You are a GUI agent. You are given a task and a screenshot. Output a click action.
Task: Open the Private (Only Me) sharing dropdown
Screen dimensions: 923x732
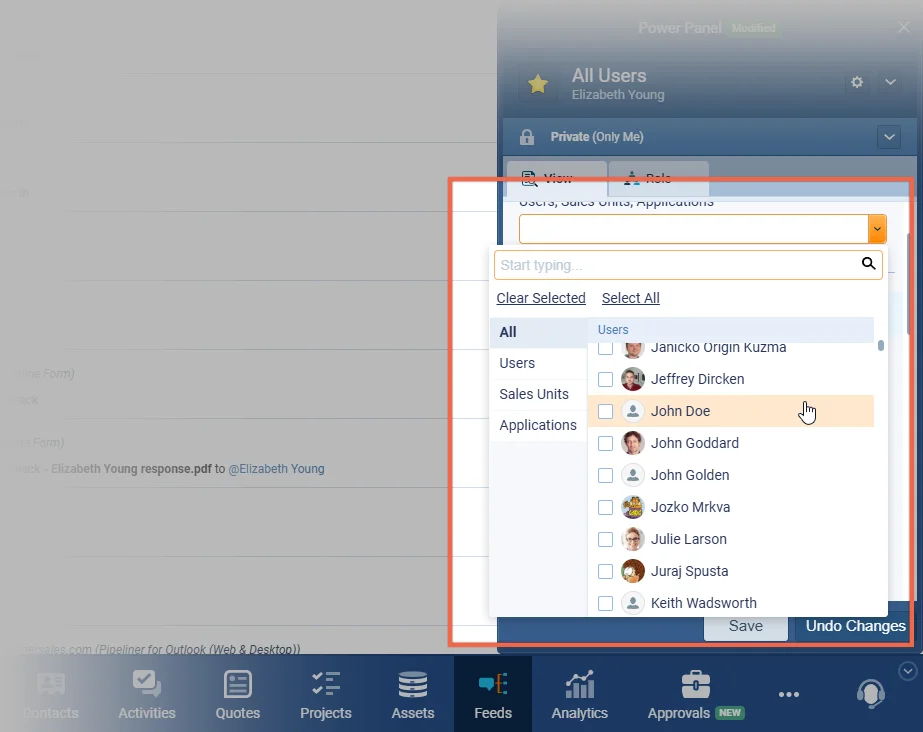click(889, 137)
